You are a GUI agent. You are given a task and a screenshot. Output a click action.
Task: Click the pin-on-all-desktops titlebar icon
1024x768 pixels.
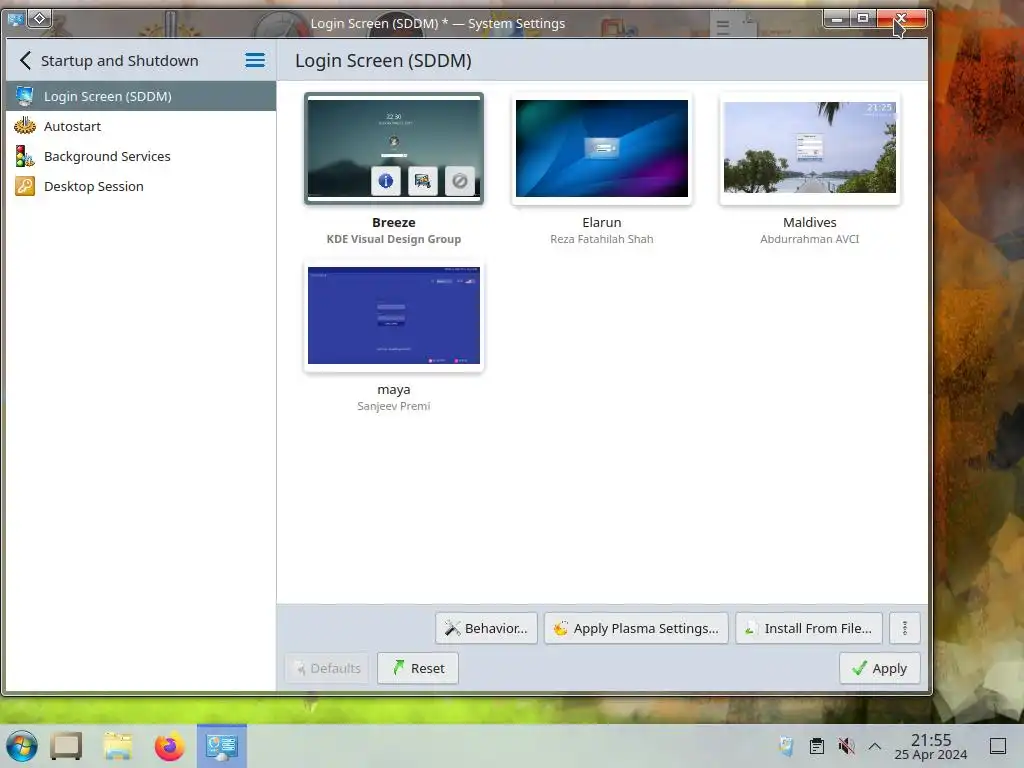[39, 18]
